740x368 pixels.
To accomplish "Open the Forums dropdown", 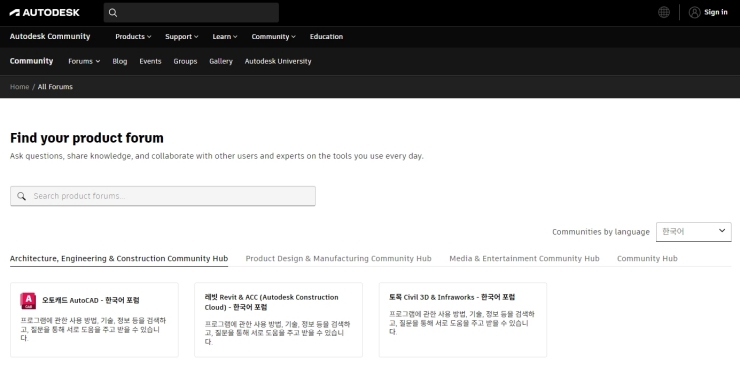I will click(84, 61).
